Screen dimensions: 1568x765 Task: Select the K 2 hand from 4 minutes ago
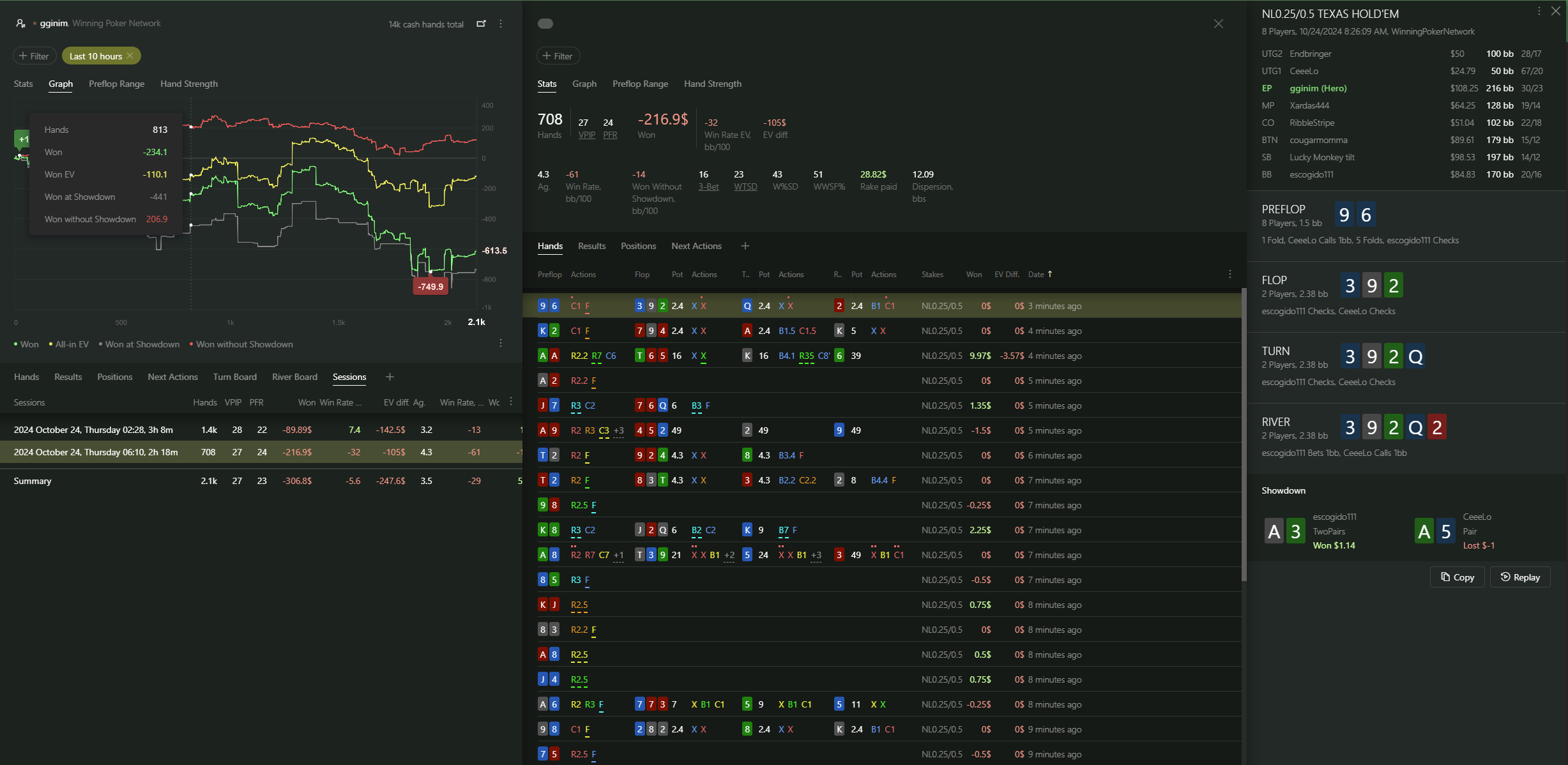881,331
